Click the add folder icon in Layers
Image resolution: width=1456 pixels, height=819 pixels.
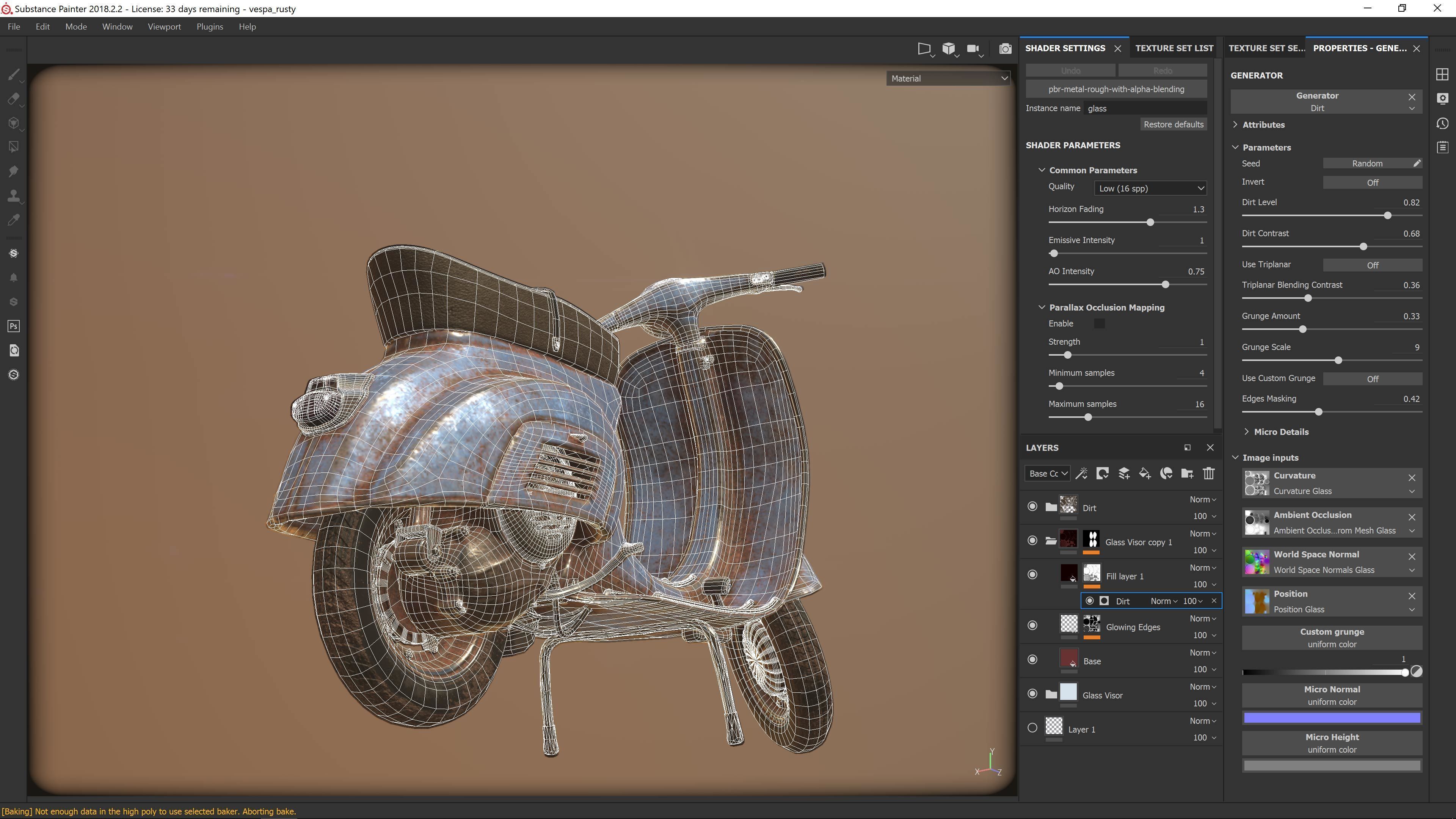pyautogui.click(x=1187, y=474)
